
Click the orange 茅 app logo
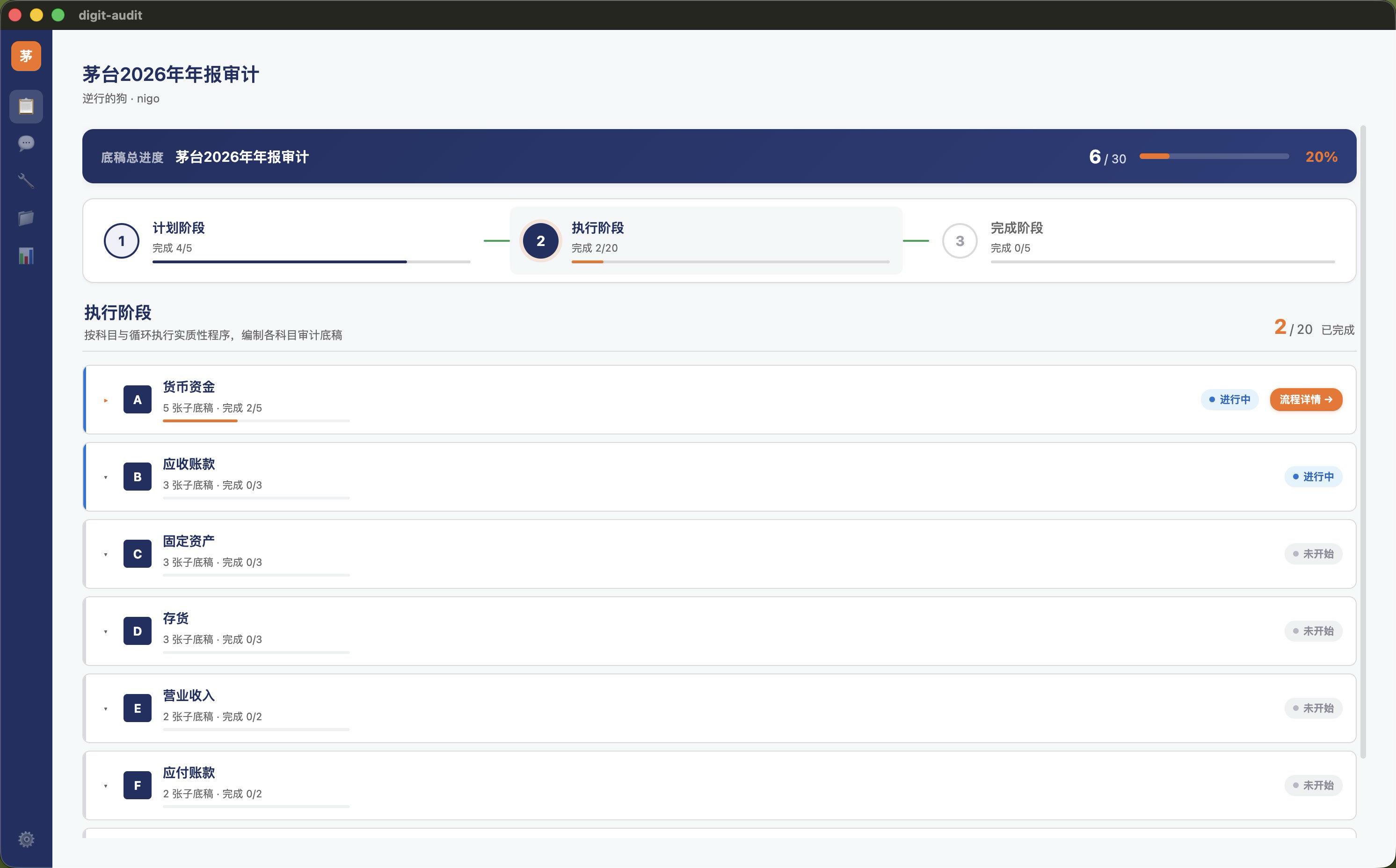click(26, 56)
